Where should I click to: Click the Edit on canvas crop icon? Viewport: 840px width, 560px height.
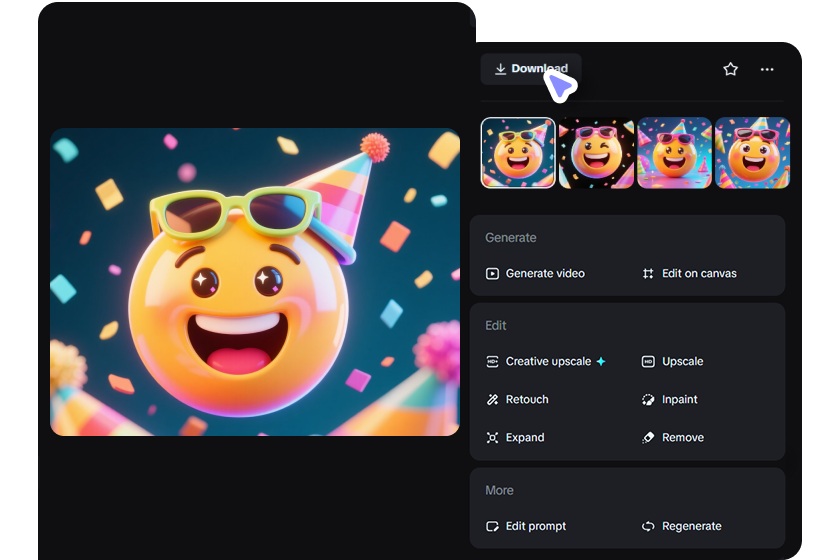tap(648, 274)
